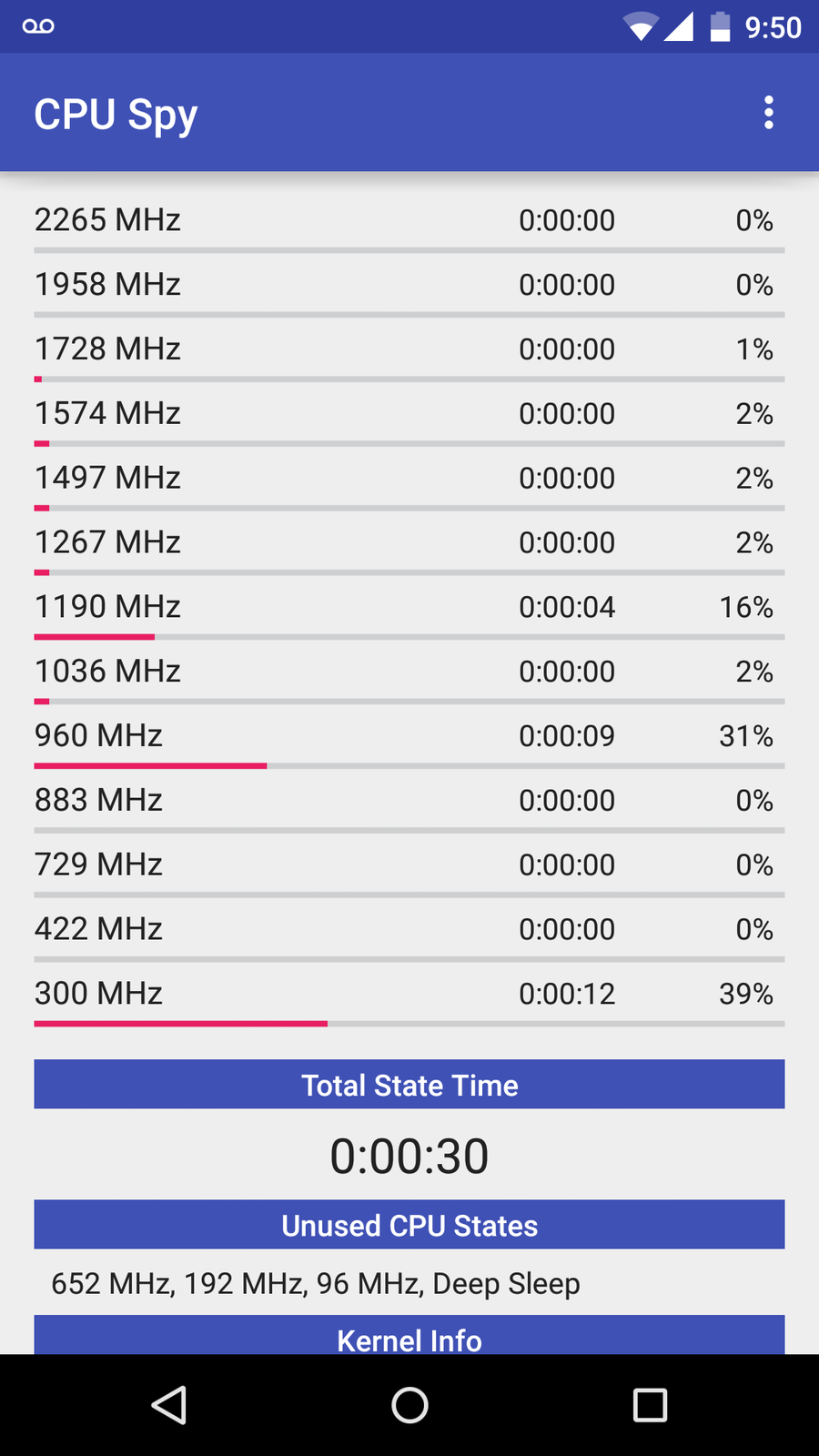Select the 1190 MHz state row
This screenshot has height=1456, width=819.
point(409,607)
